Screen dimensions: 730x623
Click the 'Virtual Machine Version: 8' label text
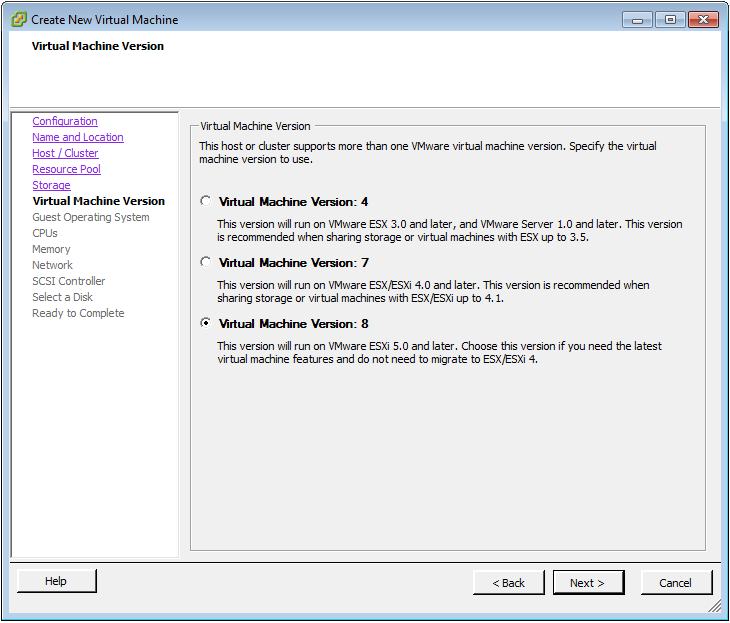[x=293, y=324]
